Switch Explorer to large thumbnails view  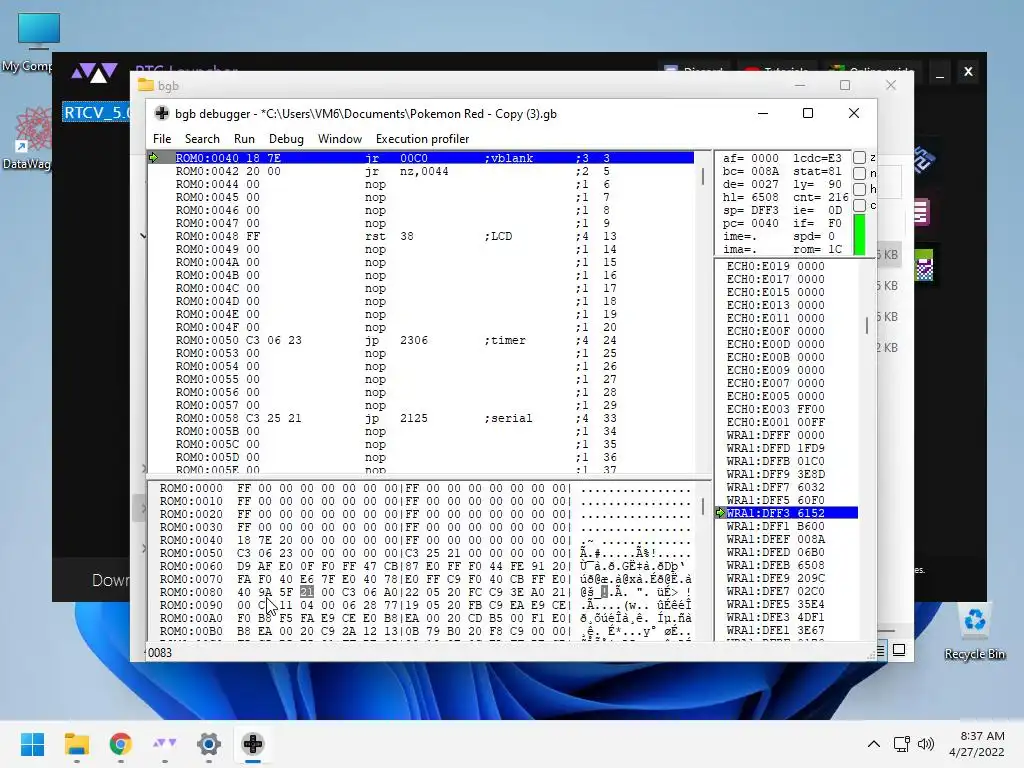[899, 650]
